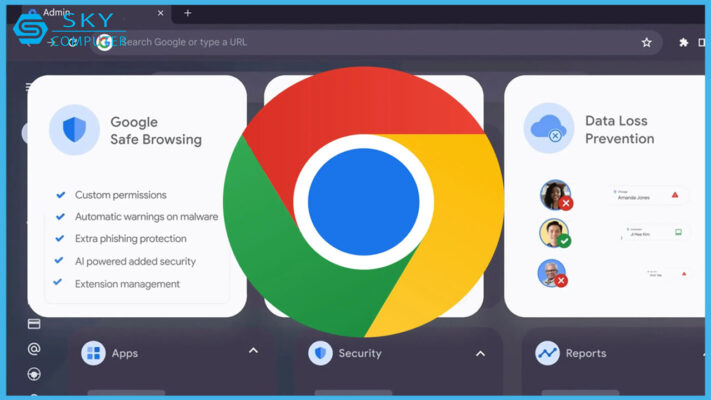Select the Chrome-style sidebar icon below @
Image resolution: width=711 pixels, height=400 pixels.
point(34,374)
